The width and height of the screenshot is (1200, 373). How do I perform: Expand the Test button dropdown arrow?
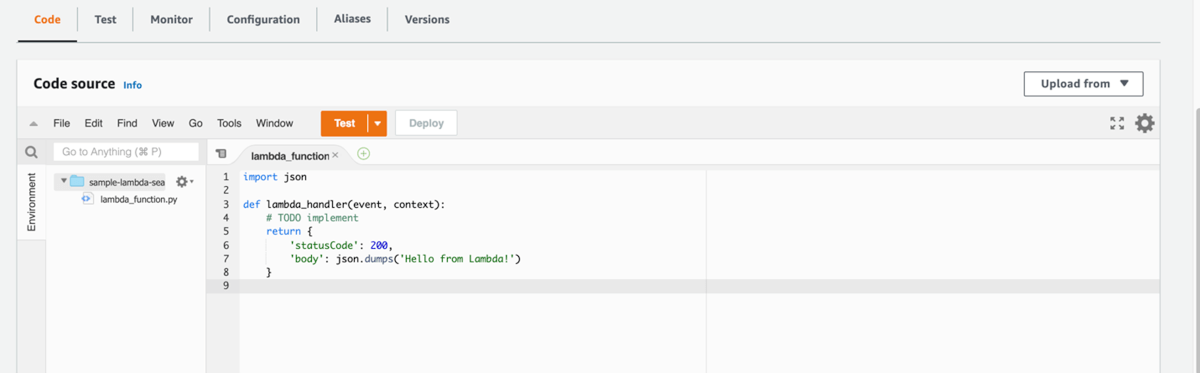(378, 123)
